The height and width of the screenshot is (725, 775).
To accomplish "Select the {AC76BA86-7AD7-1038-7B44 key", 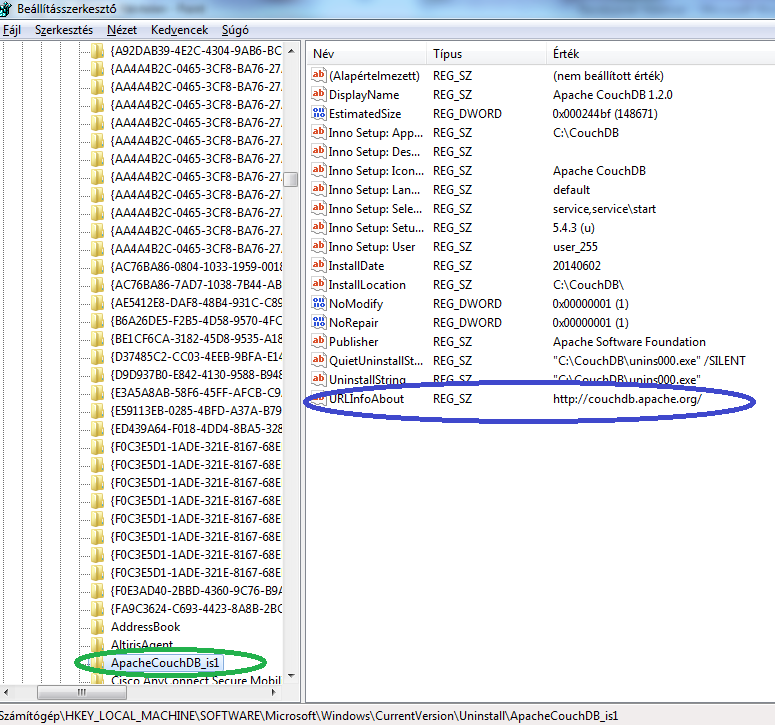I will coord(196,285).
